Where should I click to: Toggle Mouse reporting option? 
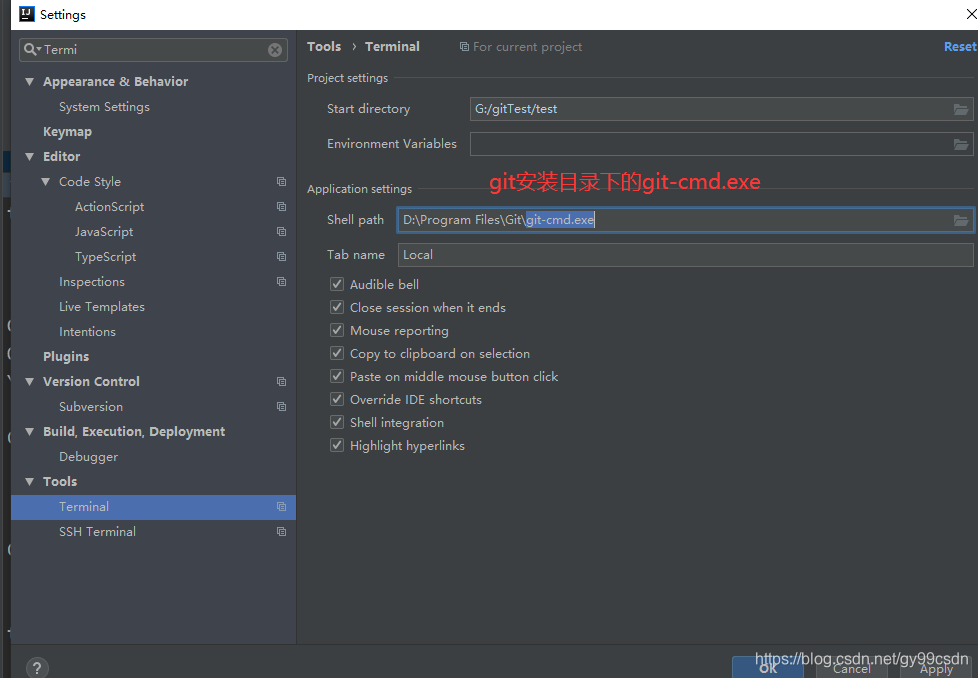point(337,331)
